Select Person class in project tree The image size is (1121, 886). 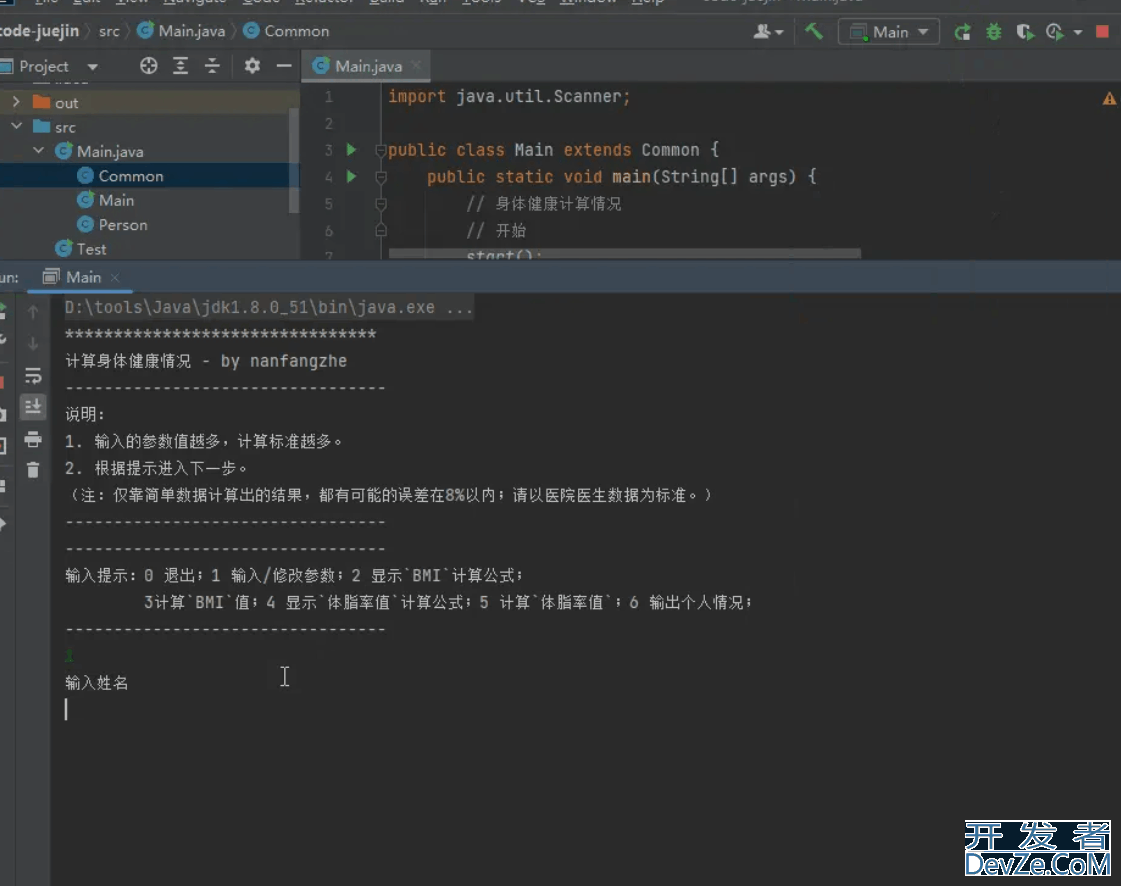[x=122, y=225]
